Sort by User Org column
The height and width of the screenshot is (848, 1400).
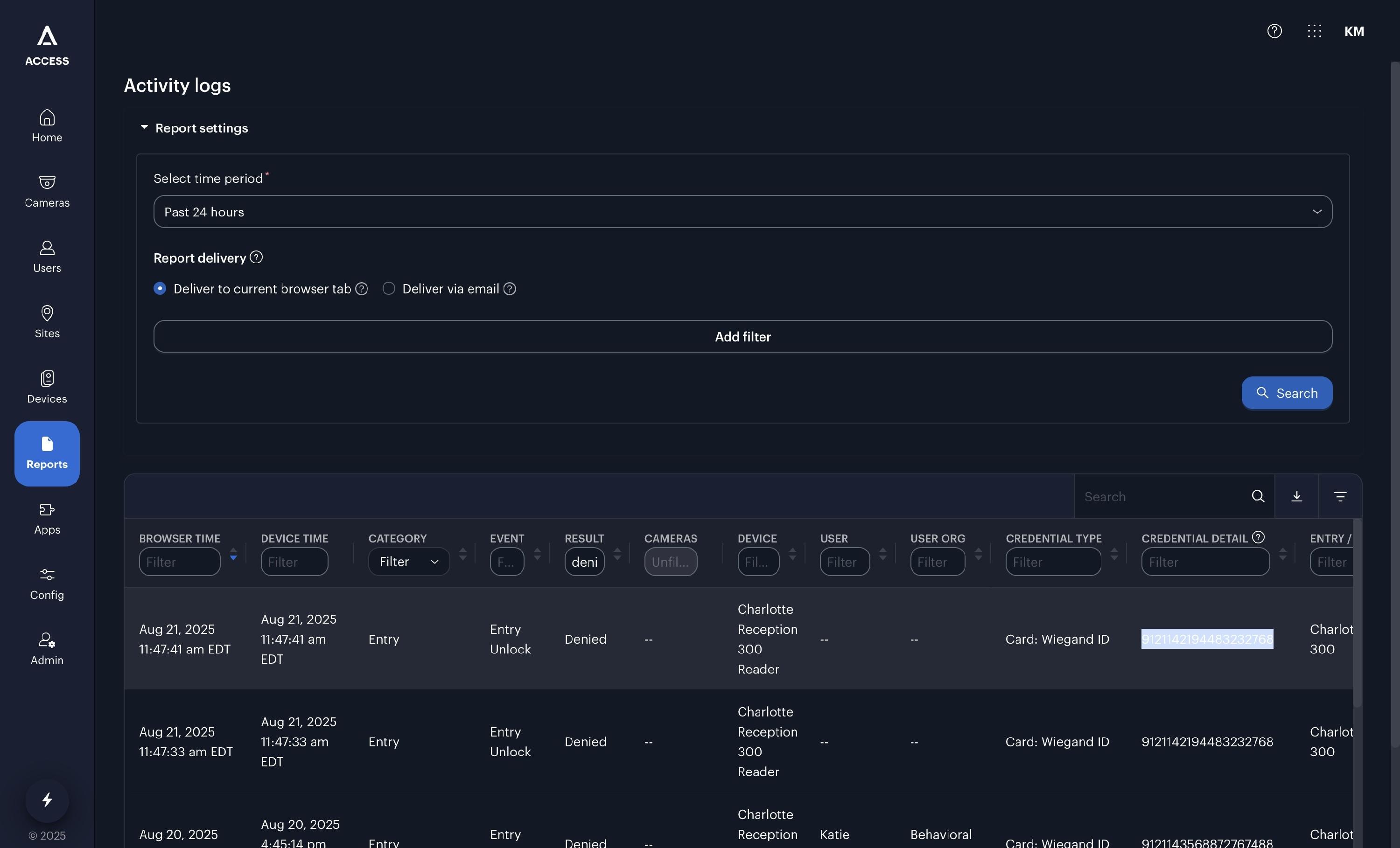tap(978, 554)
